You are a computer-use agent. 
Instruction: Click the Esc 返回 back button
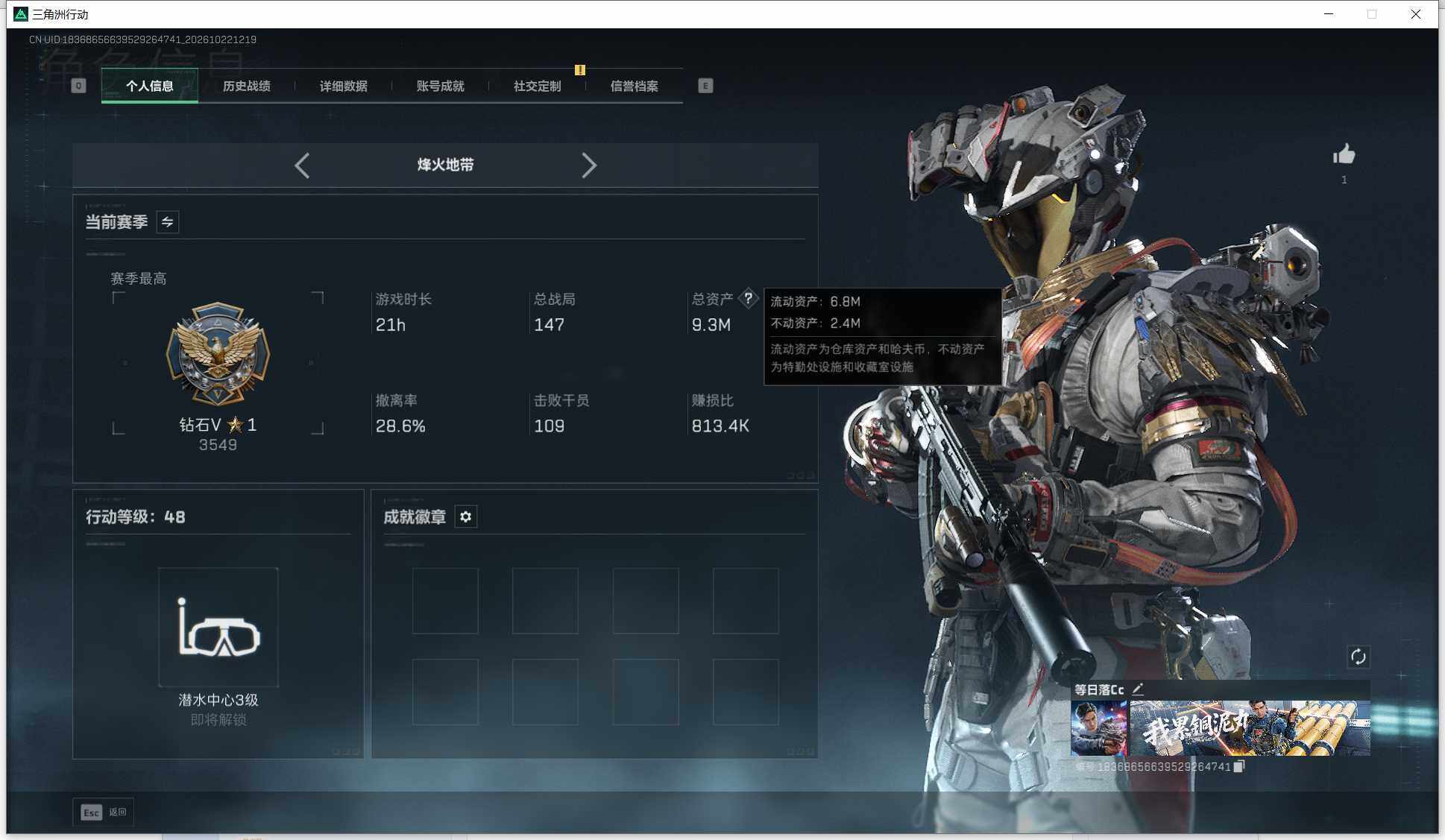104,812
